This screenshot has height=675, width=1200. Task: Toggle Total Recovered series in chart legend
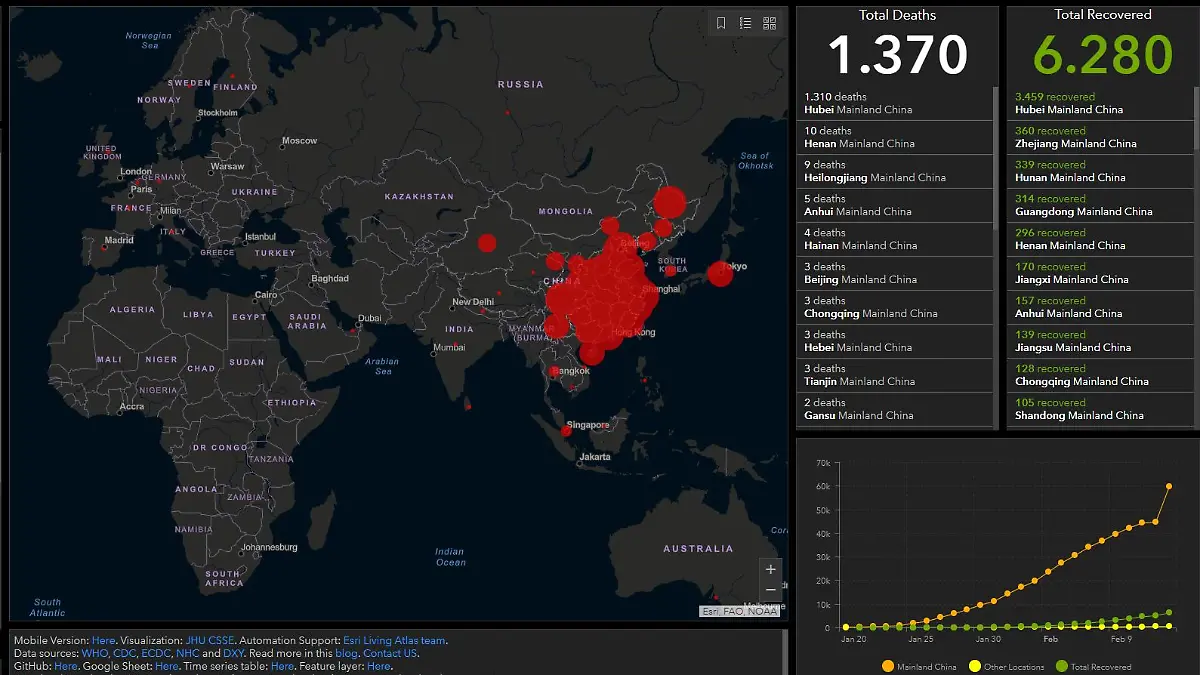(1092, 666)
